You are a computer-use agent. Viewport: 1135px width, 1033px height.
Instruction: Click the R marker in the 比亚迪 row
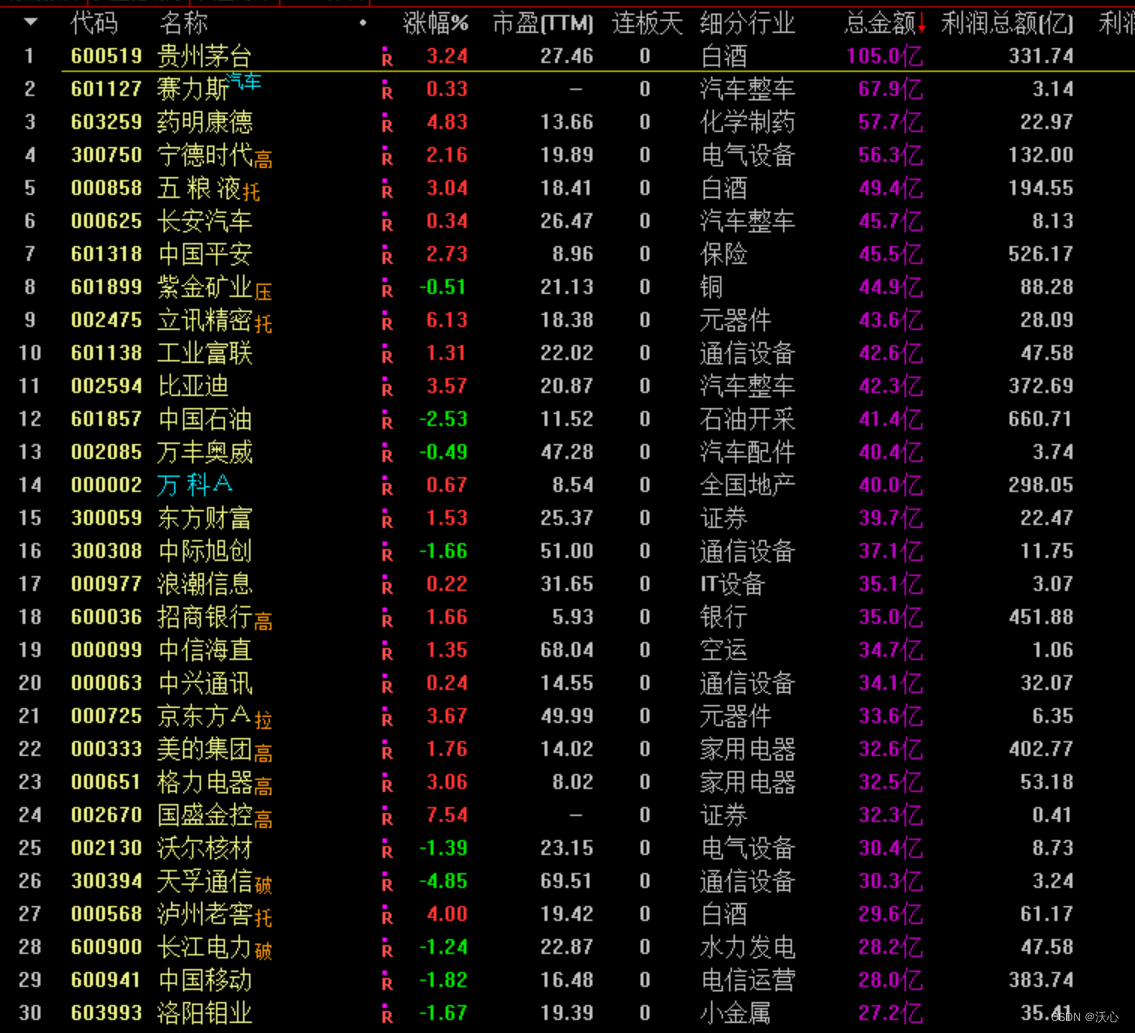point(387,387)
